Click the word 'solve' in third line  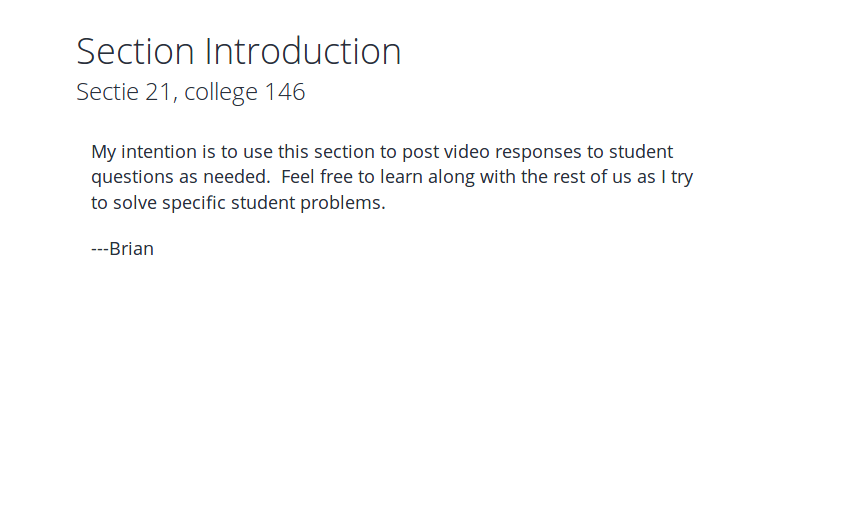[x=135, y=203]
